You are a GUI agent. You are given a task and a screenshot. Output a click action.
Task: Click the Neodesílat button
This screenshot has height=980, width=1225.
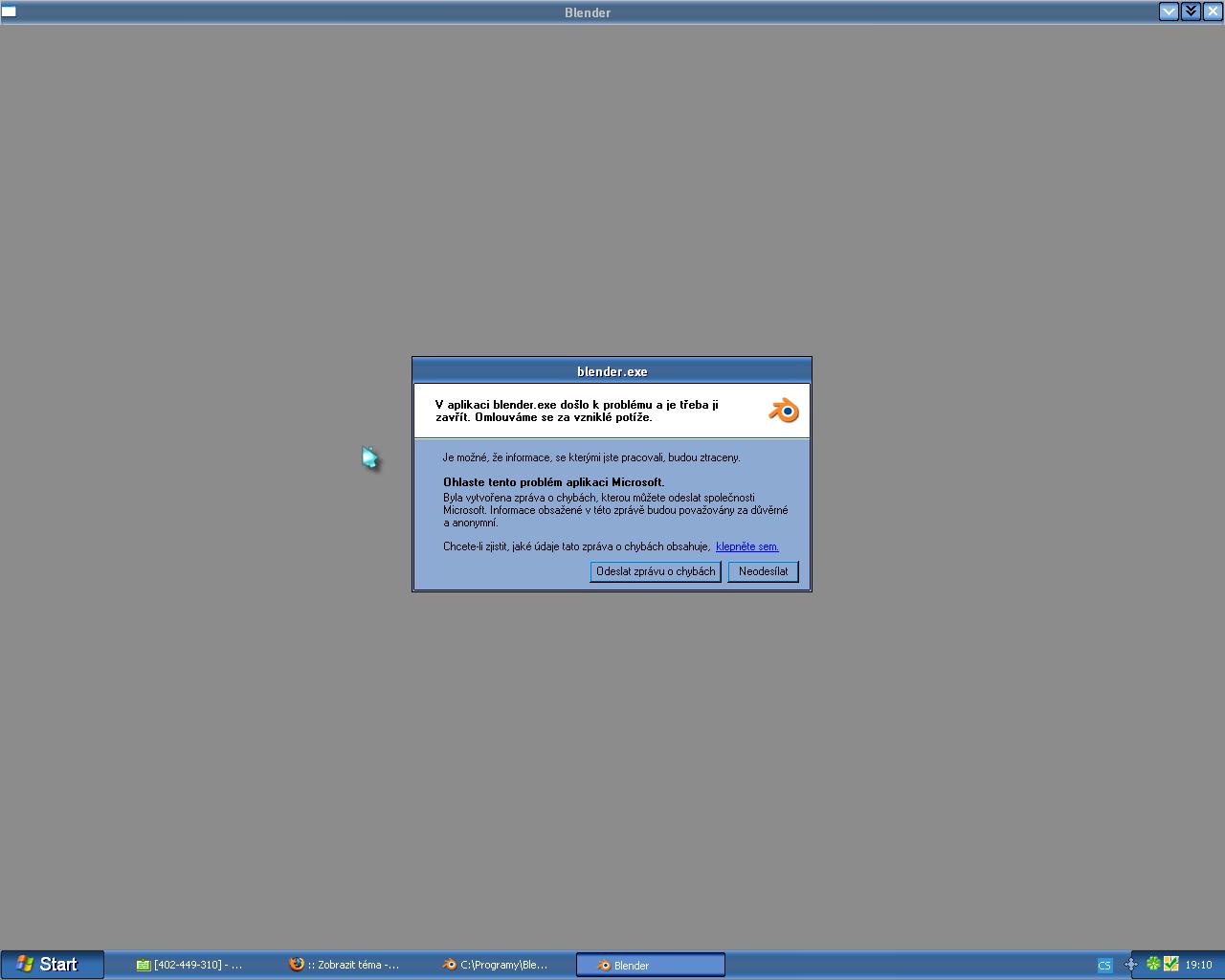click(x=763, y=571)
